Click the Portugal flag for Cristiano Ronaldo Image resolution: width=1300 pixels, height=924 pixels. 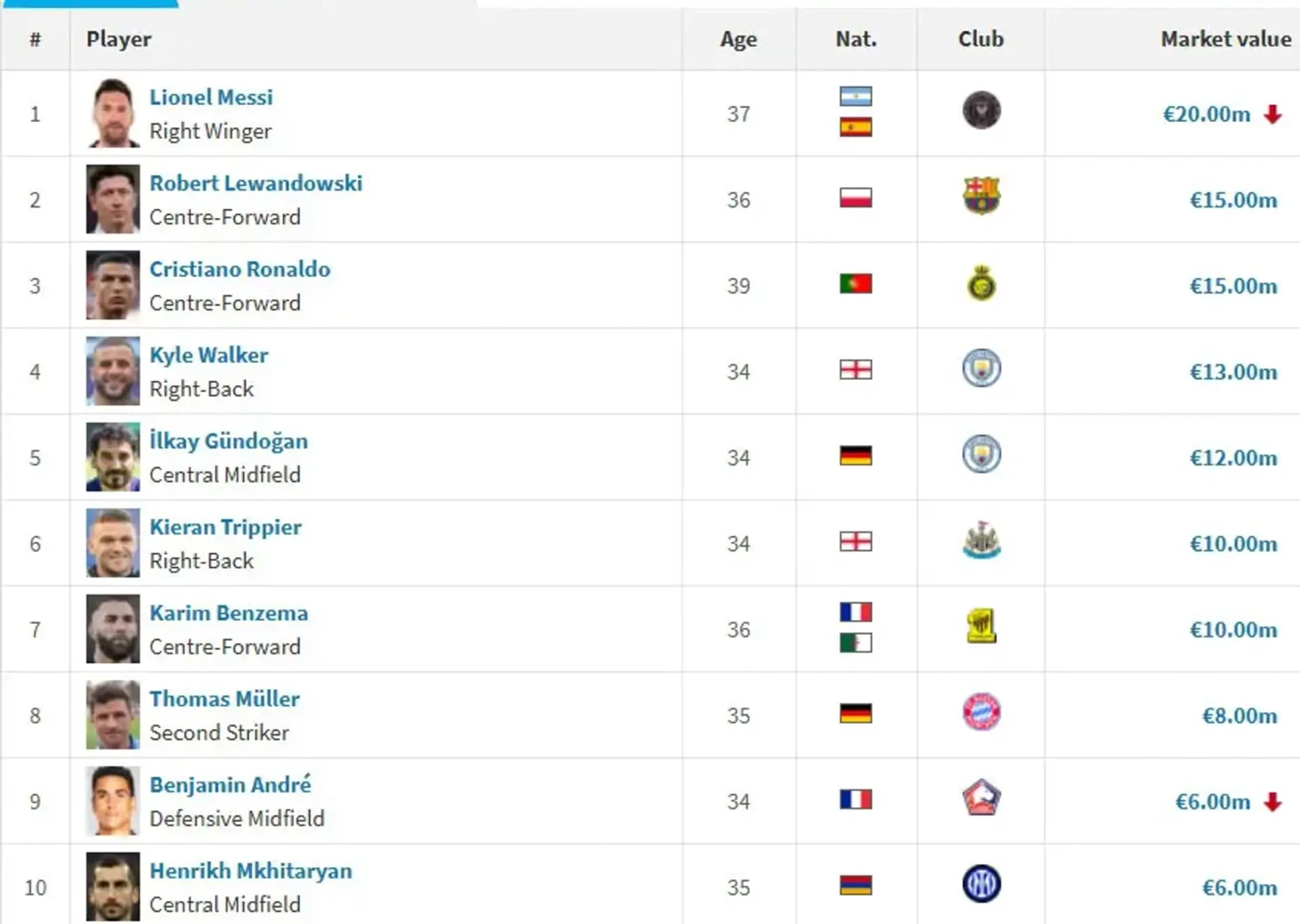856,284
